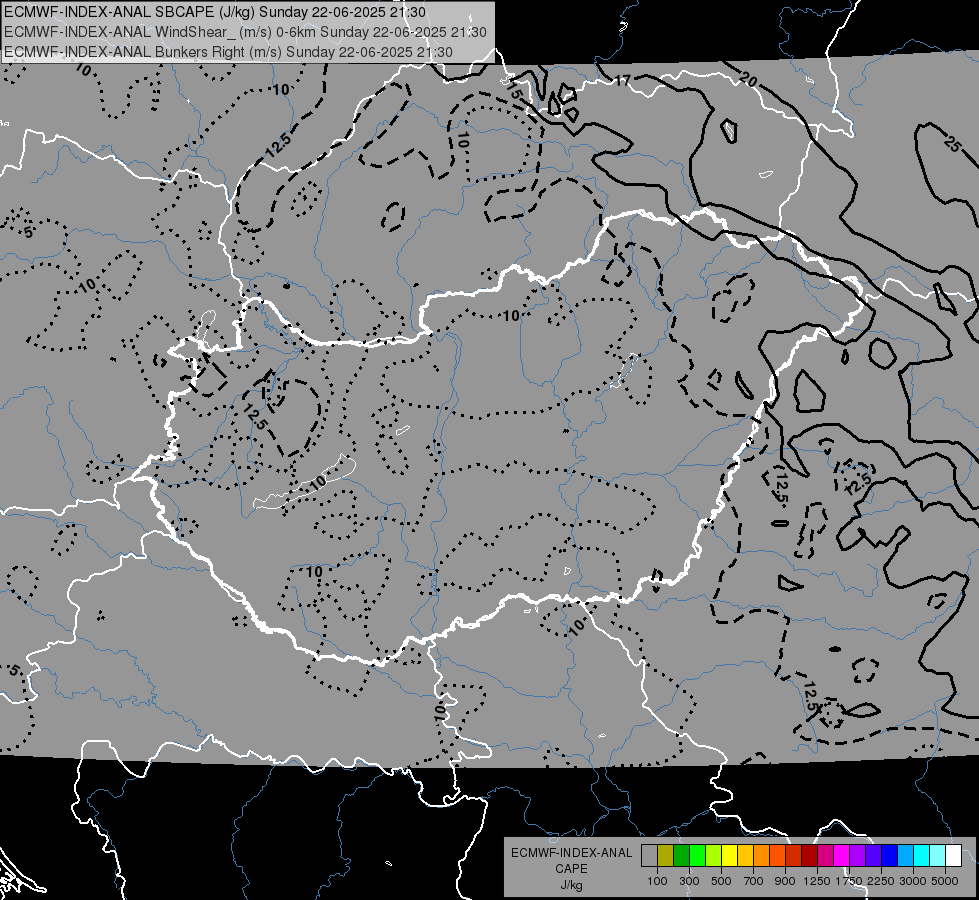Click the 5000 value in legend scale
Image resolution: width=979 pixels, height=900 pixels.
(x=945, y=881)
